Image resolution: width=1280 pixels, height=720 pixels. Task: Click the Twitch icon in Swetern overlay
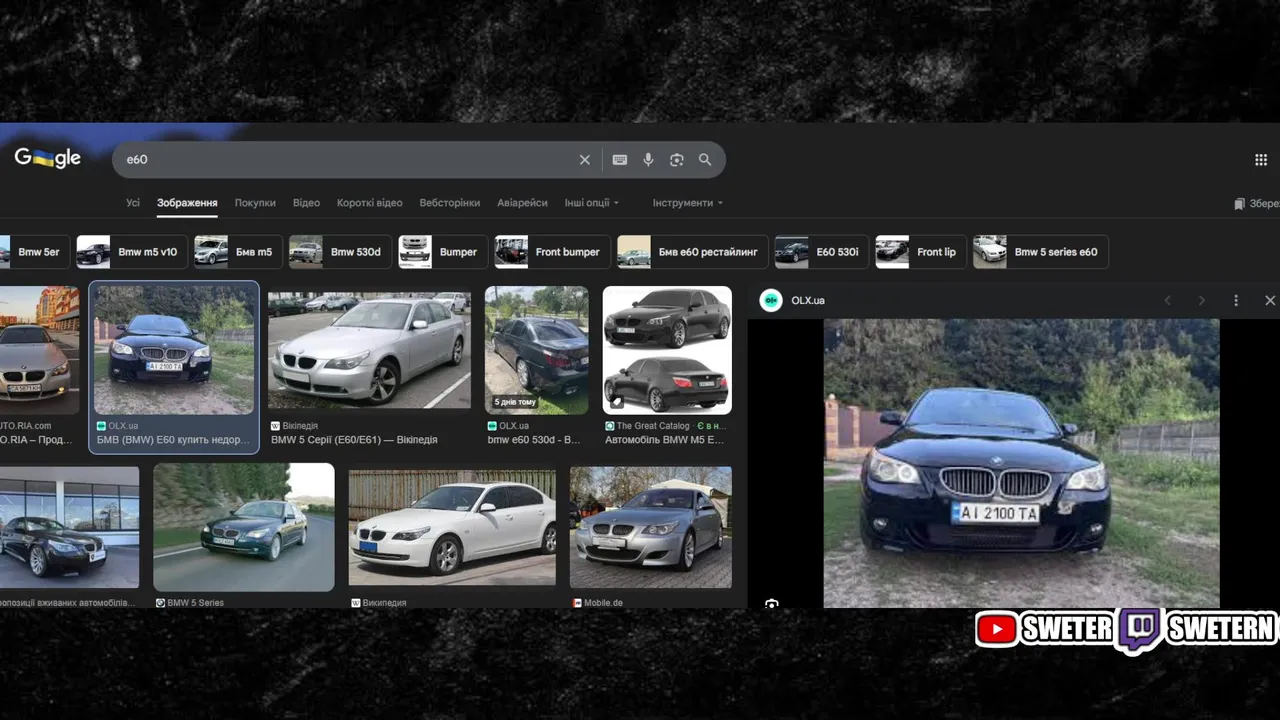click(1139, 629)
